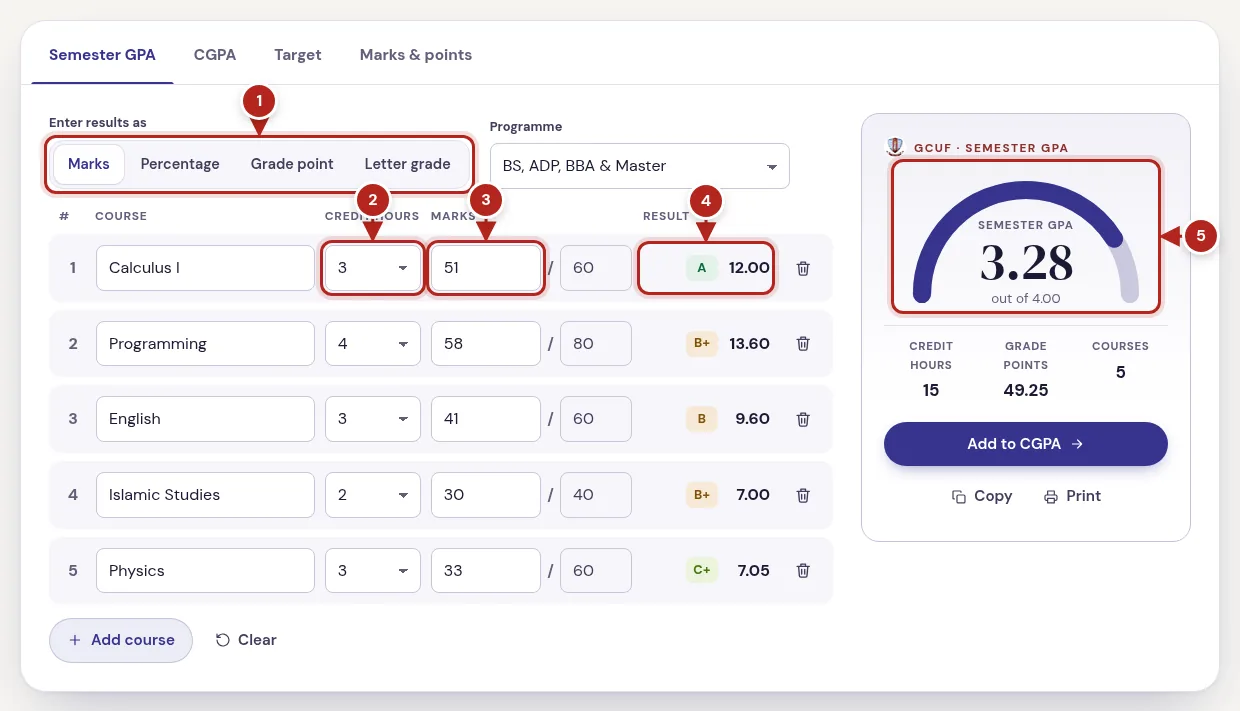The width and height of the screenshot is (1240, 711).
Task: Open the Marks & points tab
Action: coord(416,55)
